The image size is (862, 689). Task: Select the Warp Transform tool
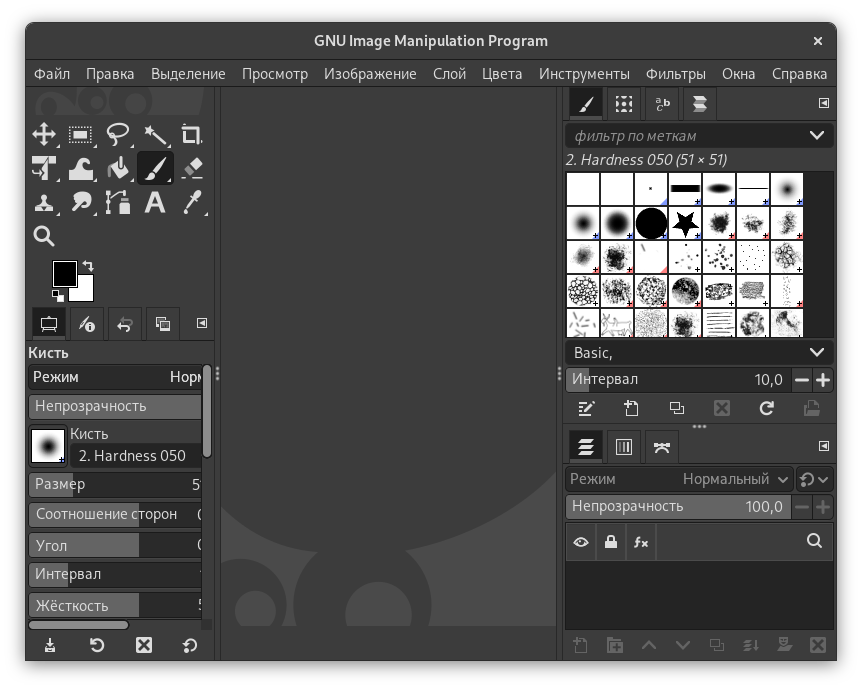click(x=81, y=168)
